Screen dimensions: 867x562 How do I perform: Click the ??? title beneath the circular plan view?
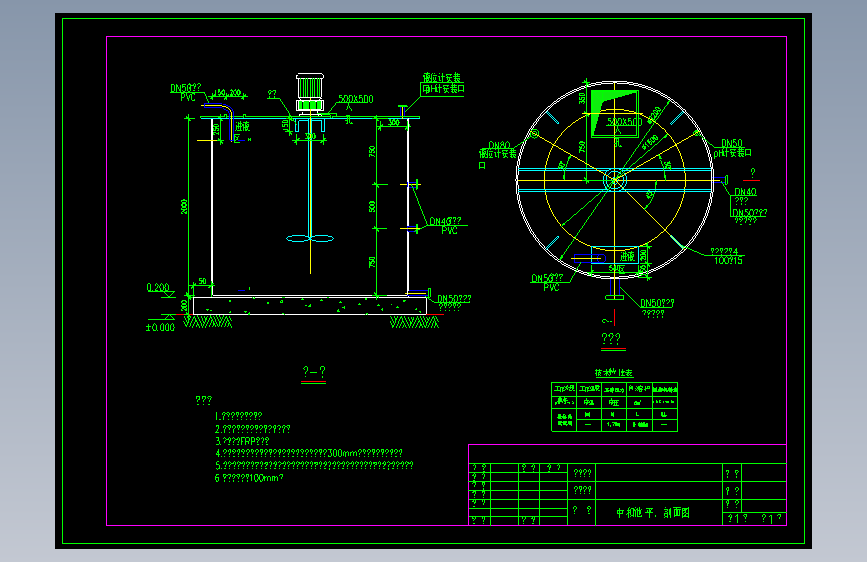[x=611, y=338]
